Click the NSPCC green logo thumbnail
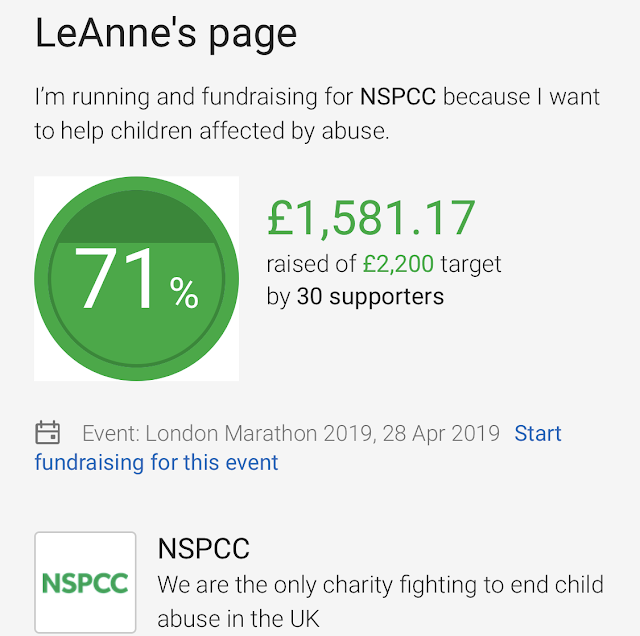The width and height of the screenshot is (640, 636). tap(85, 582)
